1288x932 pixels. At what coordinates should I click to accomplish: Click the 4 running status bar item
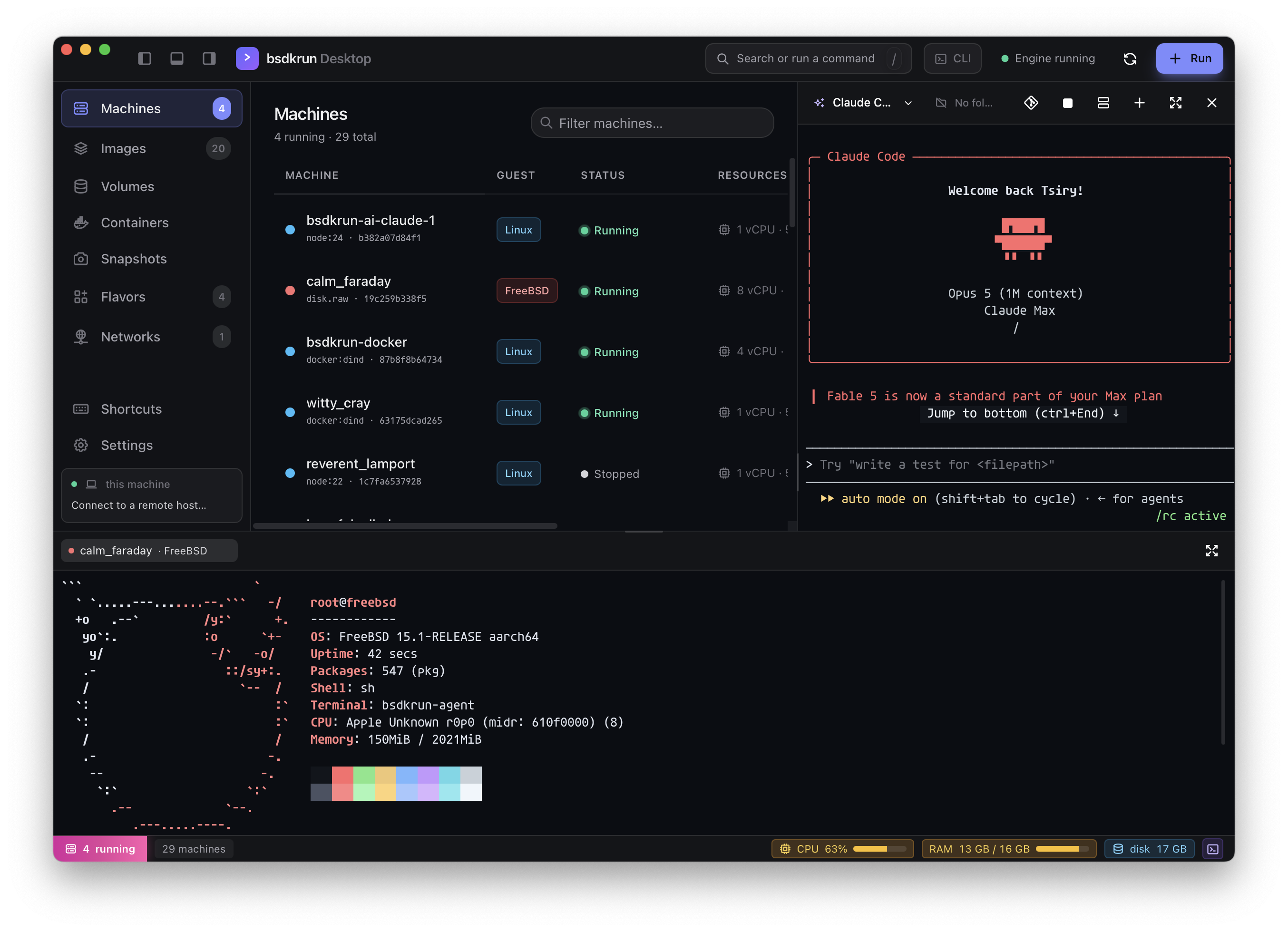(x=100, y=849)
